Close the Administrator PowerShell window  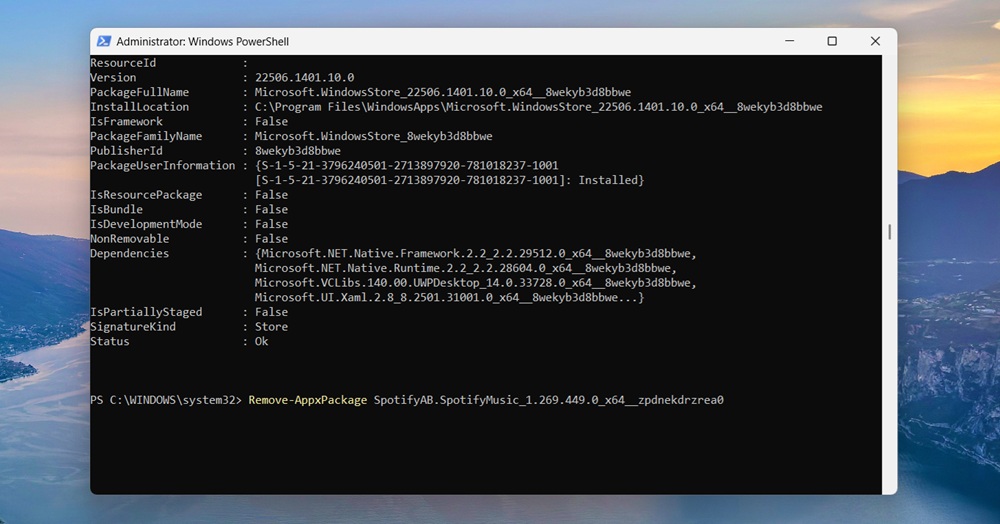click(x=875, y=41)
